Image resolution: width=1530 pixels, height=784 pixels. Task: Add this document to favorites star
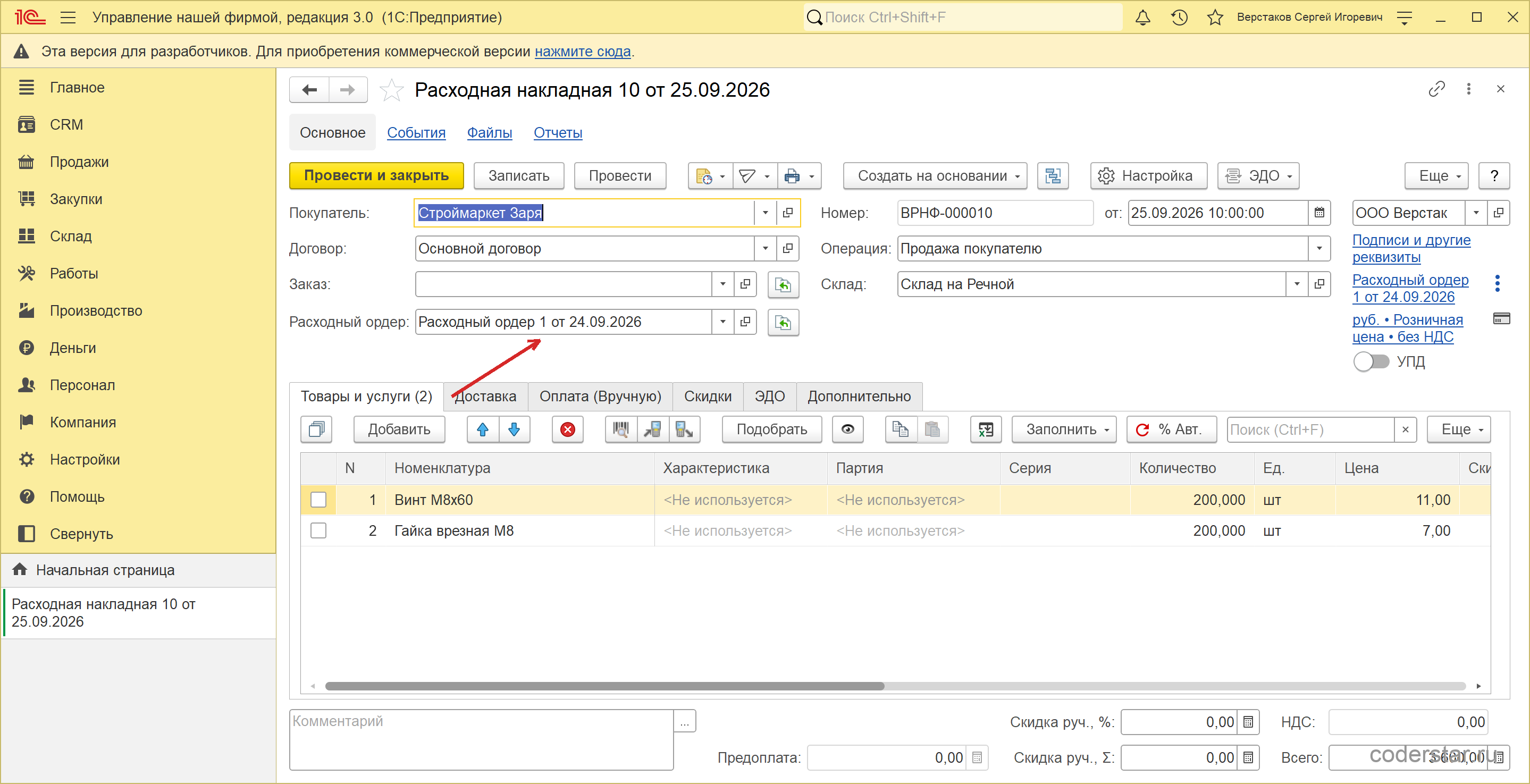coord(391,90)
